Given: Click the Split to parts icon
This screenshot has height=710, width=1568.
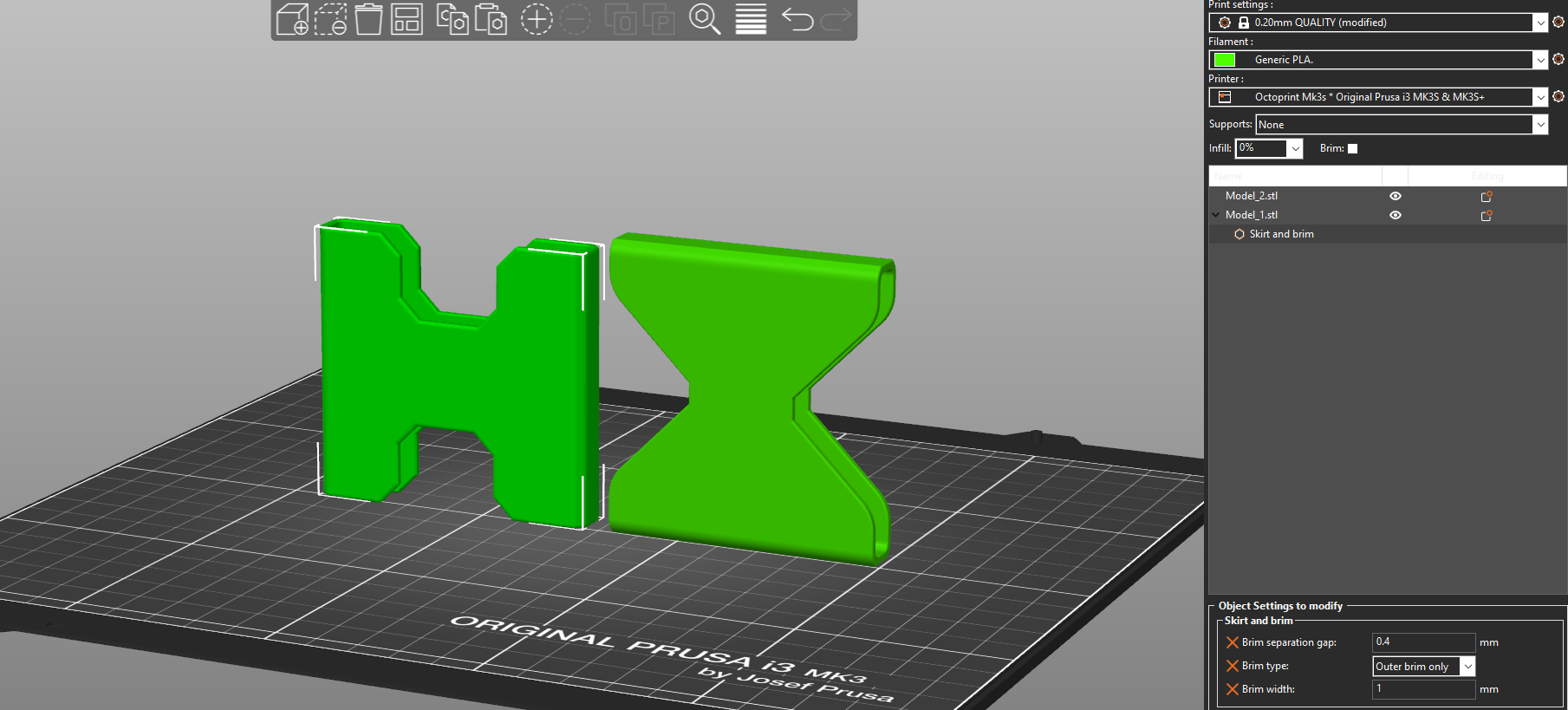Looking at the screenshot, I should (659, 19).
